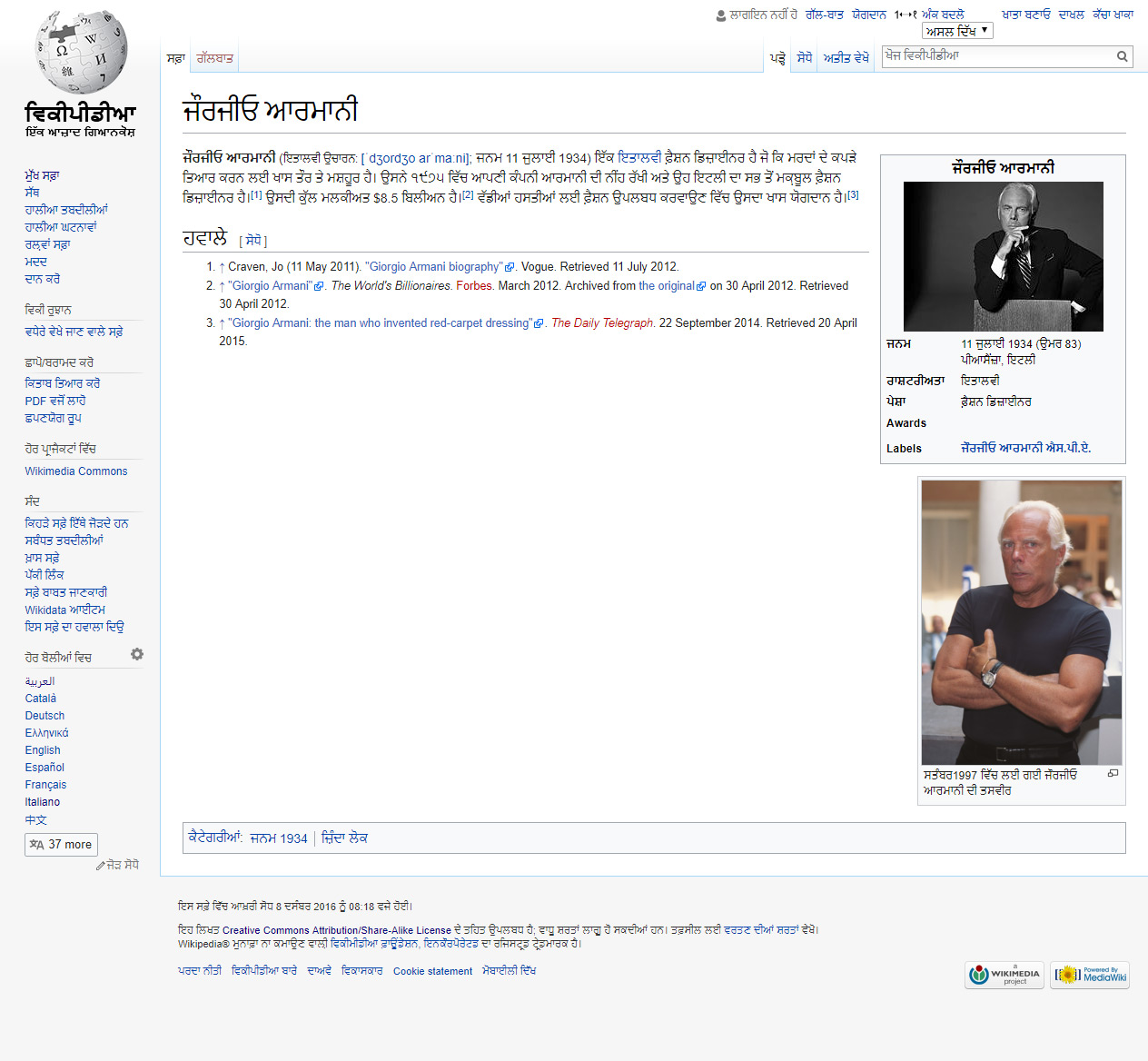
Task: Open the Daily Telegraph article reference
Action: [x=386, y=323]
